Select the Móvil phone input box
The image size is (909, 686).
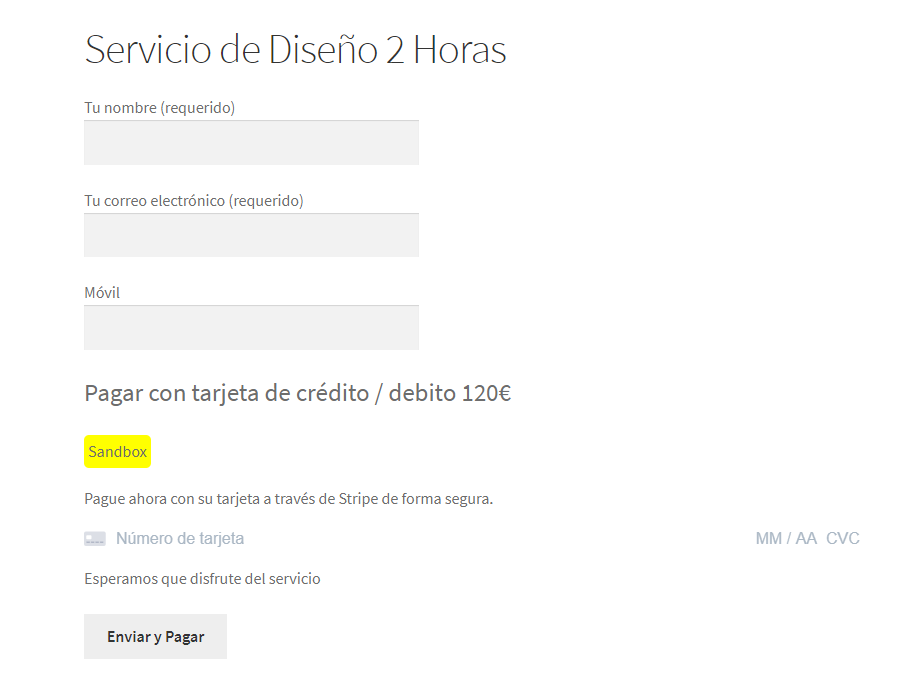point(251,328)
